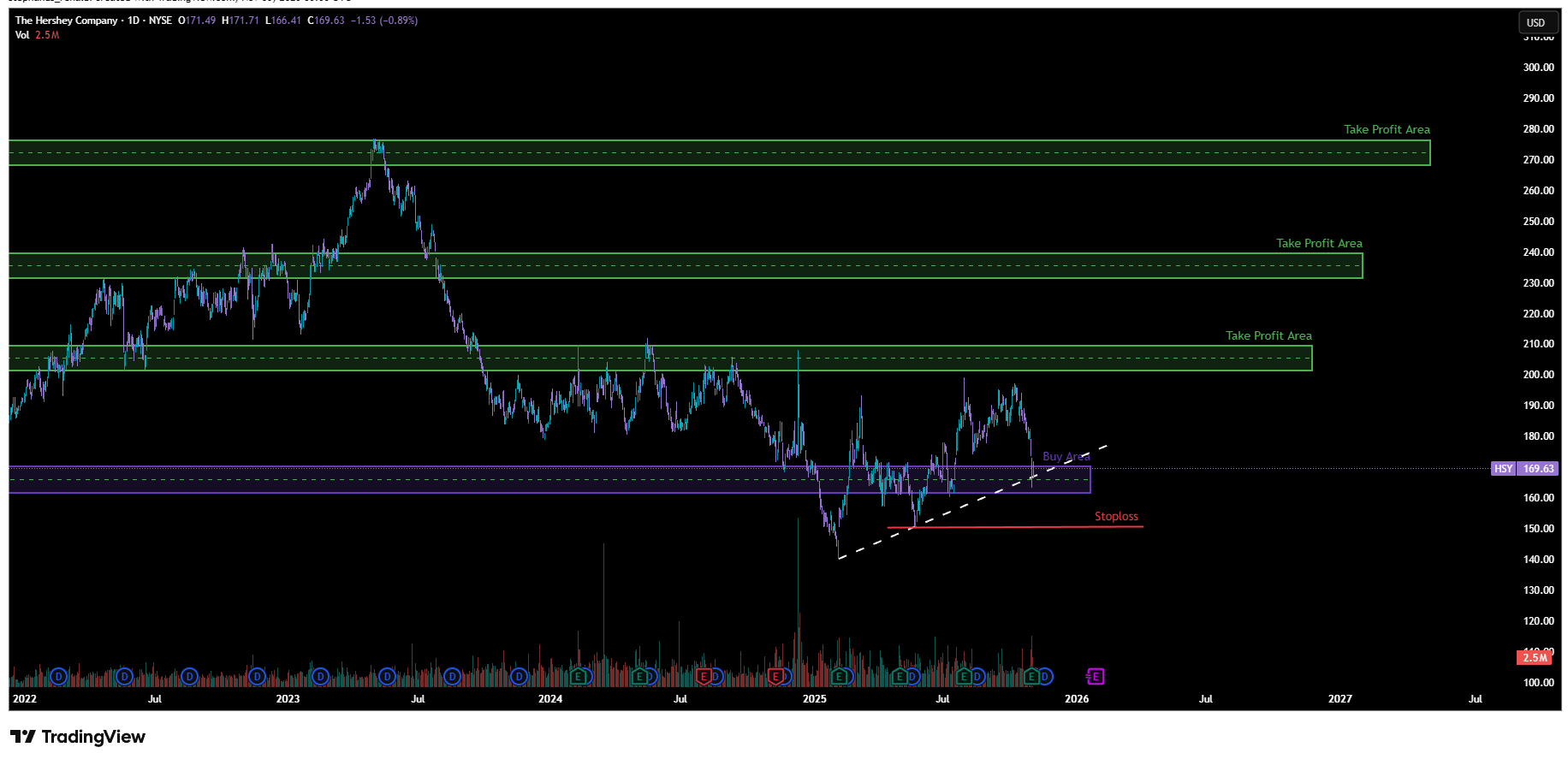
Task: Click the red earnings marker just before 2025
Action: 775,677
